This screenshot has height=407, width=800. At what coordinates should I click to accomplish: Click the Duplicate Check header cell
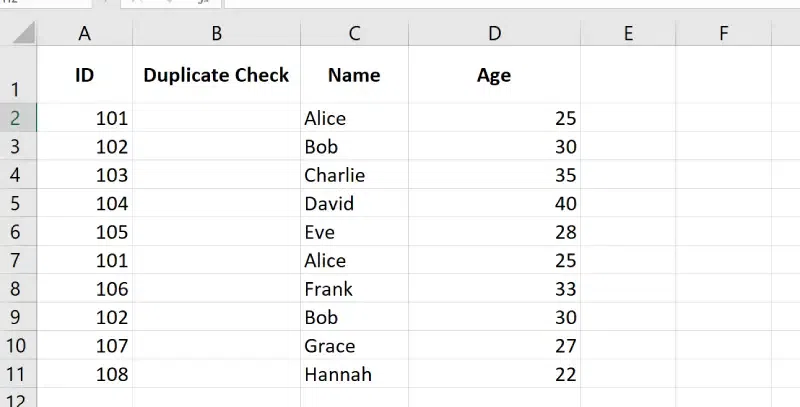[216, 76]
